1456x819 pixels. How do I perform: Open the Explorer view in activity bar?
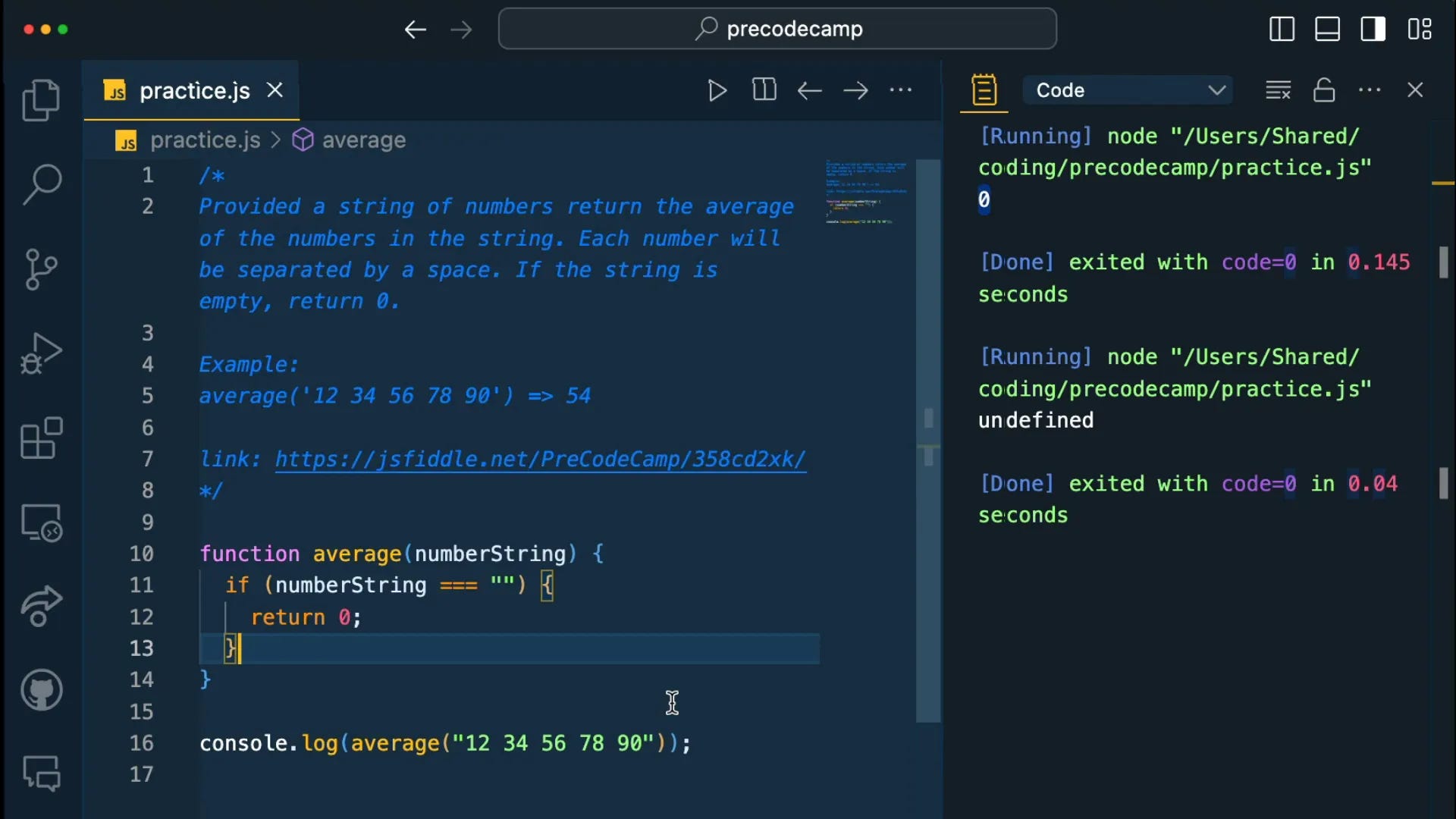point(41,100)
